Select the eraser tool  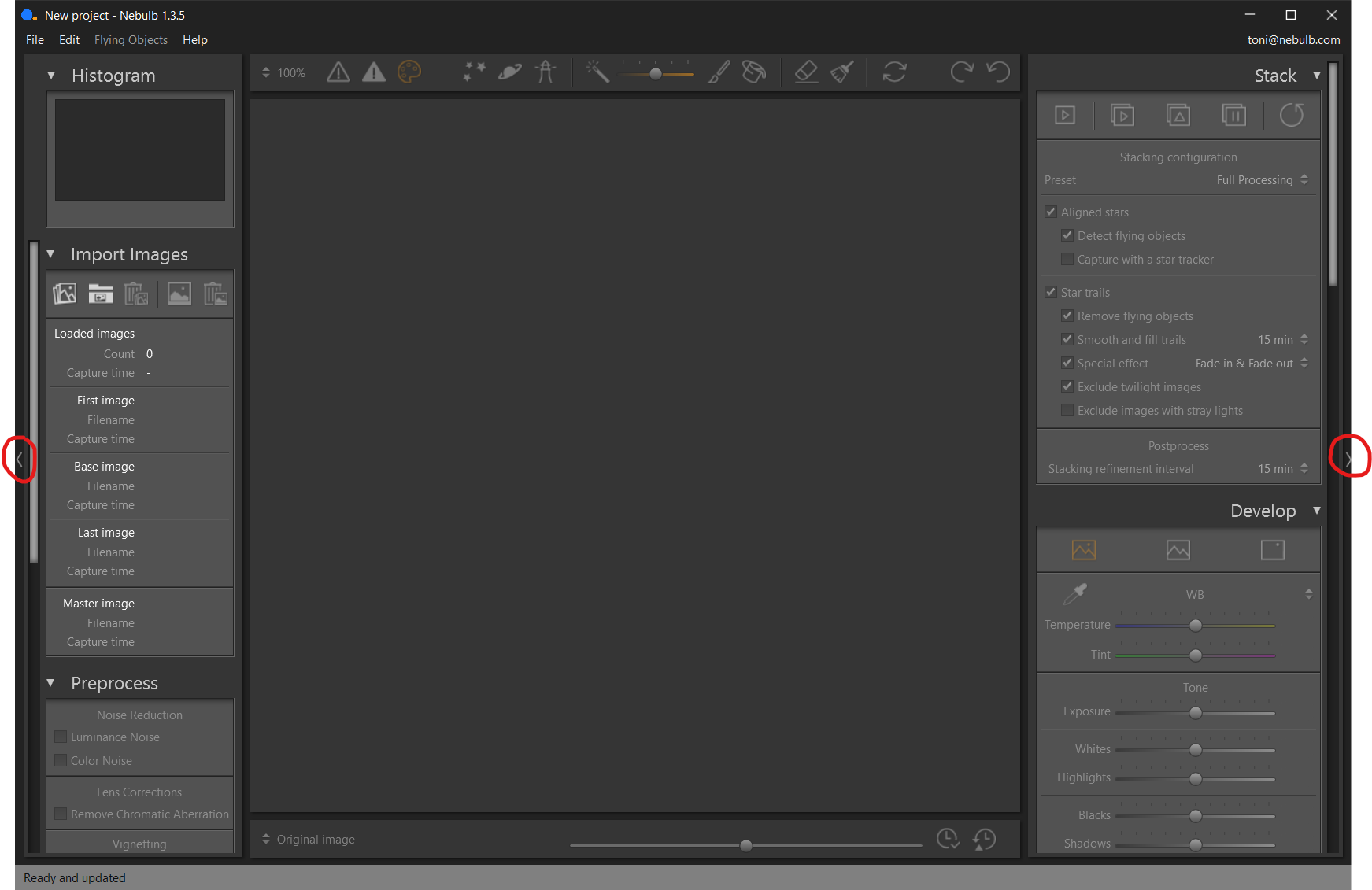[806, 72]
